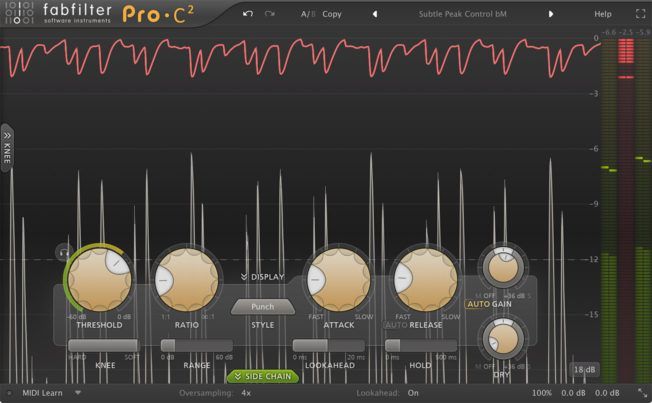
Task: Click the ATTACK label
Action: click(339, 325)
